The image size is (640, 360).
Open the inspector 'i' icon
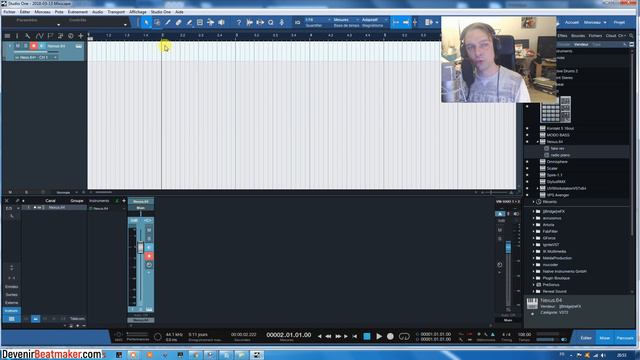click(17, 36)
